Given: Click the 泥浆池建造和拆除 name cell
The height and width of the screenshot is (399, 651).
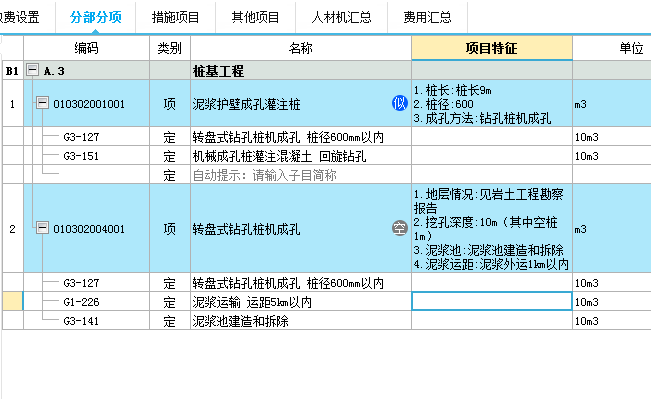Looking at the screenshot, I should coord(301,321).
